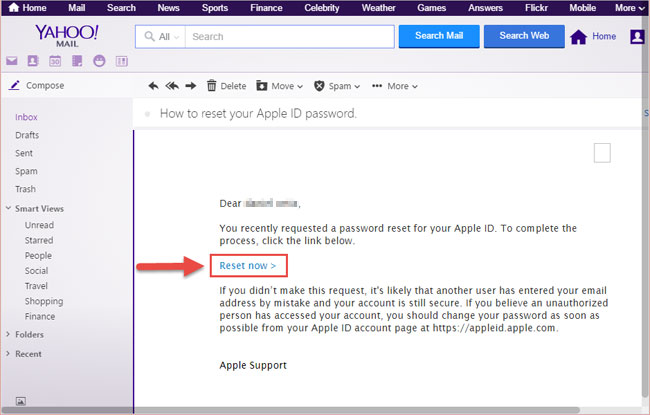Open the Move dropdown

pyautogui.click(x=279, y=86)
